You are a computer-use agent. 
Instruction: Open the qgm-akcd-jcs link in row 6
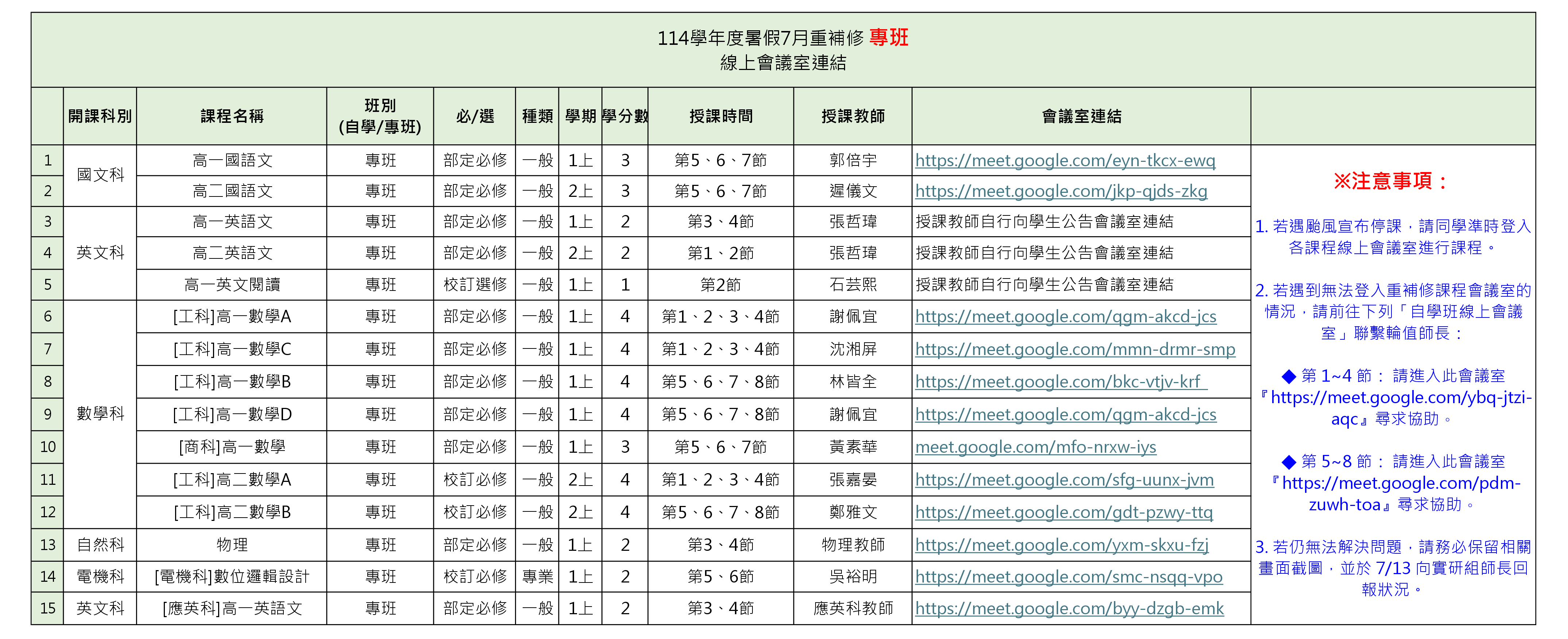[1065, 316]
